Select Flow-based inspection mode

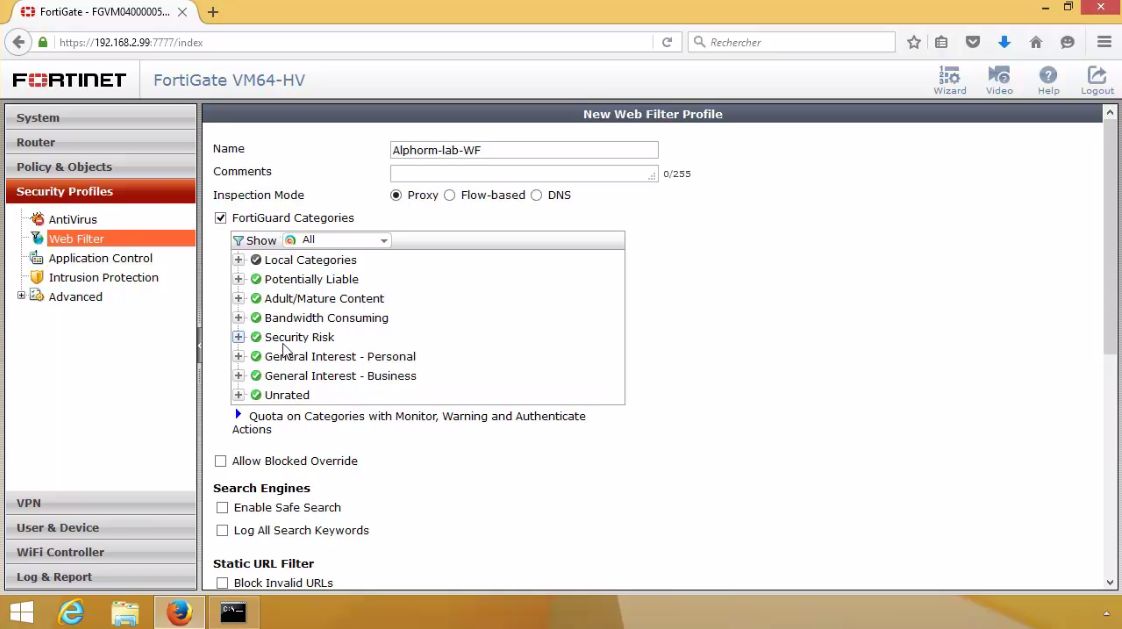pyautogui.click(x=449, y=195)
